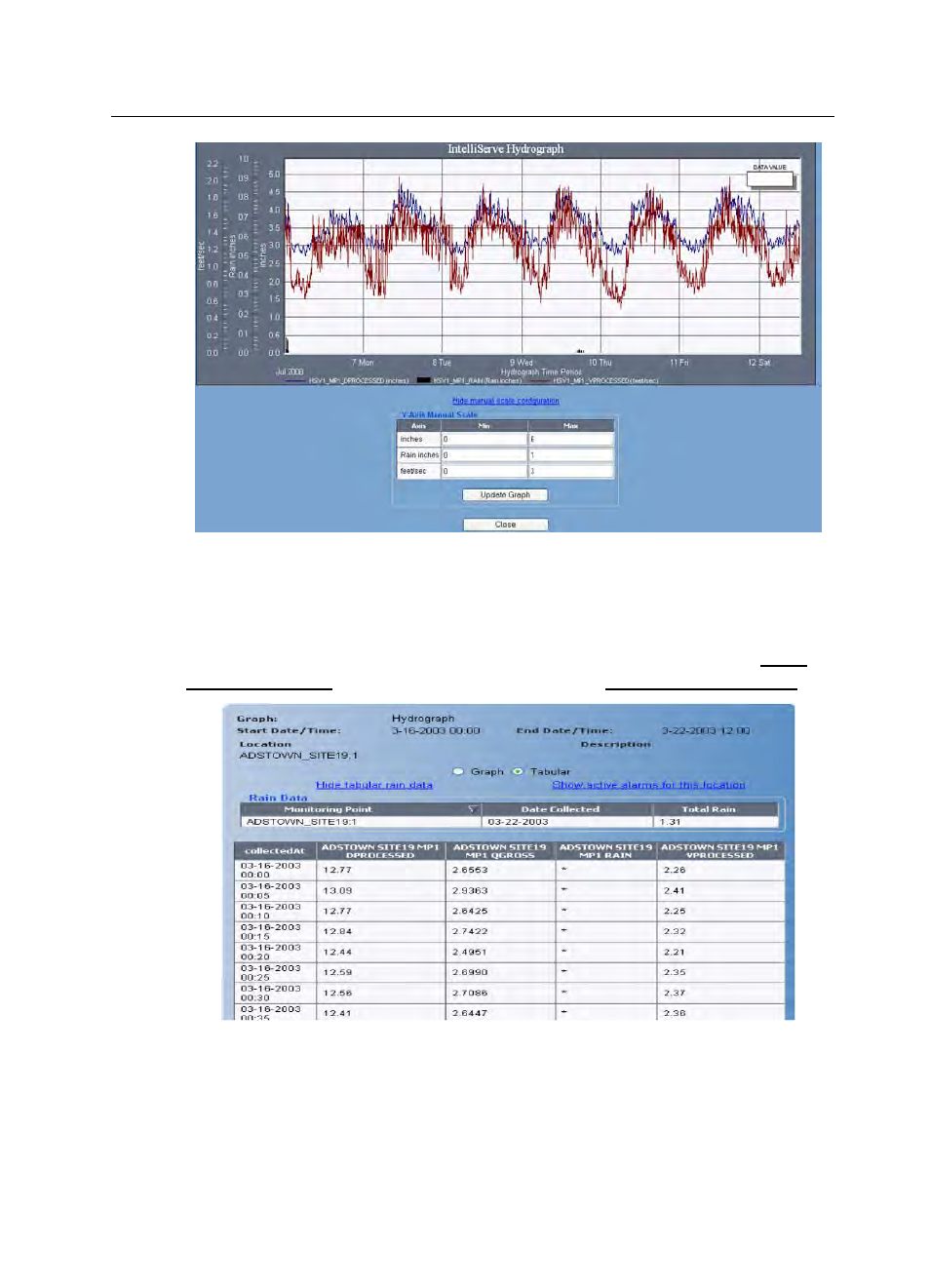Viewport: 930px width, 1288px height.
Task: Click VPROCESSED value 2.35
Action: tap(675, 973)
